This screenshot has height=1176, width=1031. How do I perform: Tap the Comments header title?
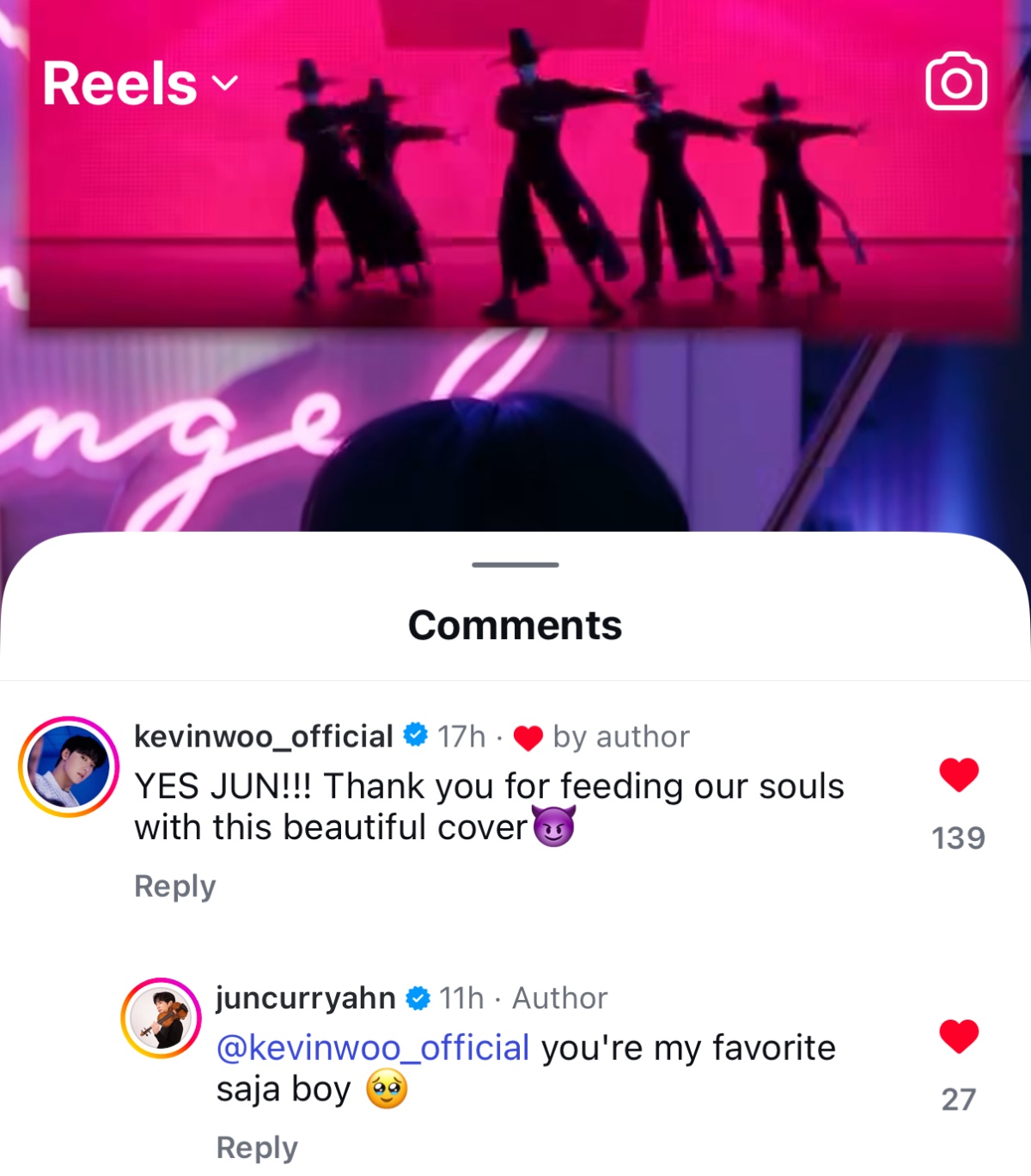coord(515,625)
